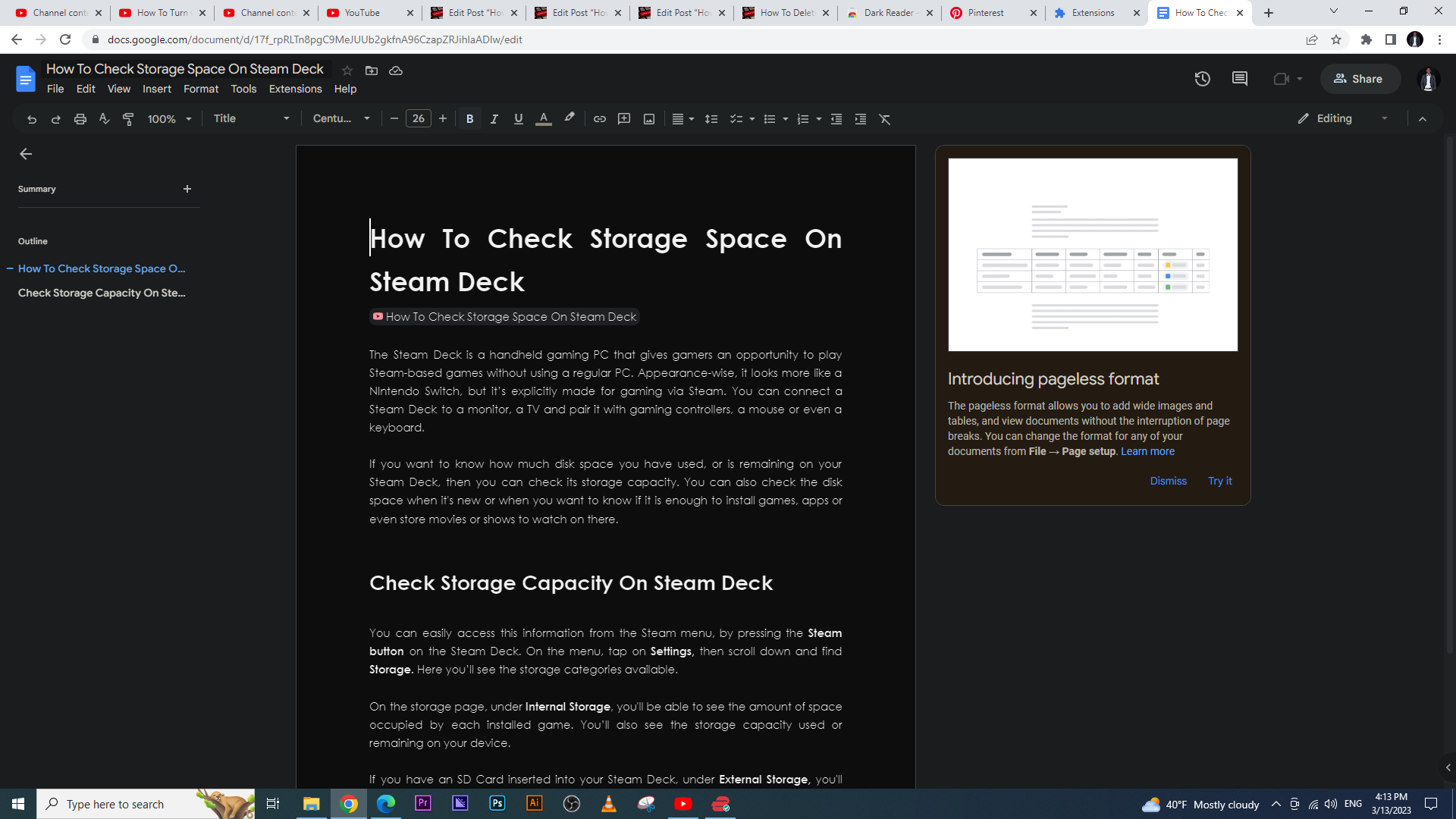Open the text color picker
The image size is (1456, 819).
coord(543,119)
